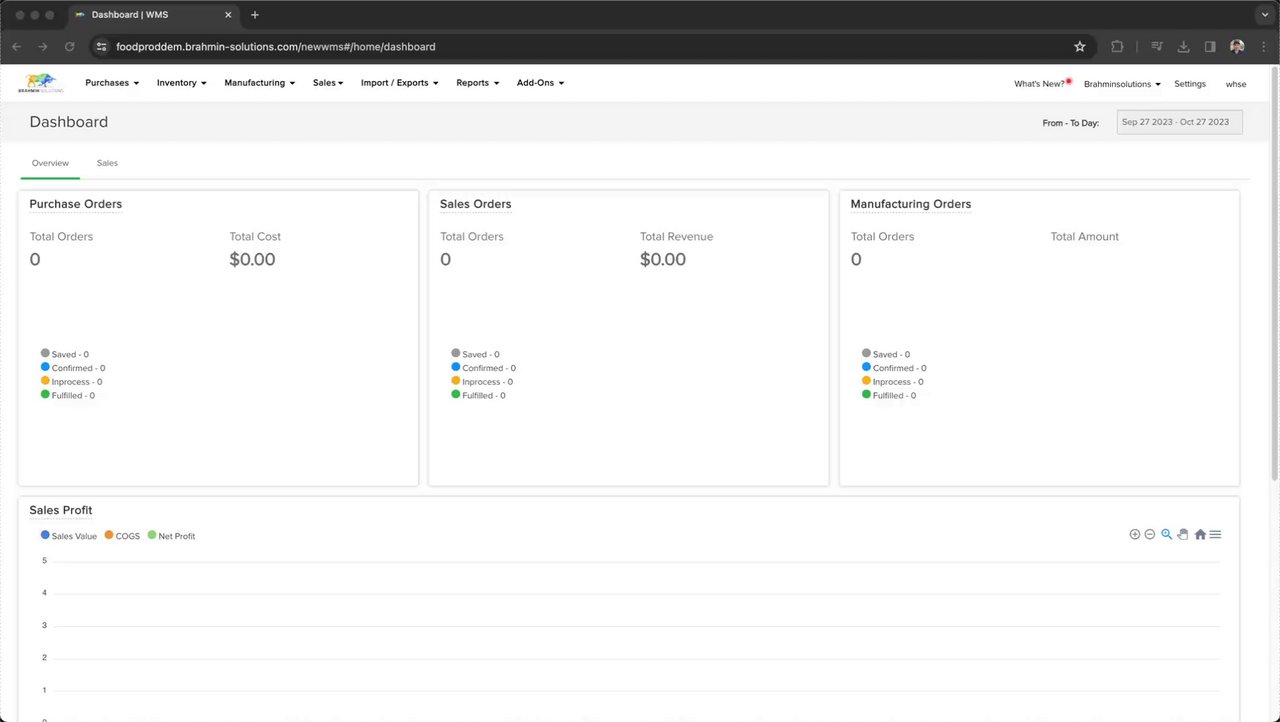Expand the Purchases dropdown menu
The height and width of the screenshot is (722, 1280).
[x=112, y=83]
